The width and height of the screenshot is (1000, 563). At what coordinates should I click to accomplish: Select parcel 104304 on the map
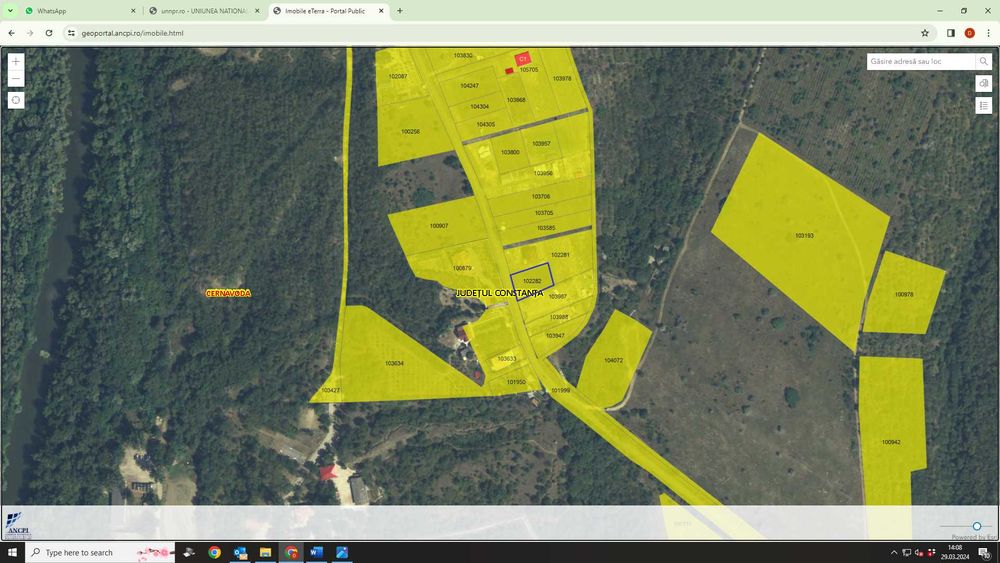(480, 106)
